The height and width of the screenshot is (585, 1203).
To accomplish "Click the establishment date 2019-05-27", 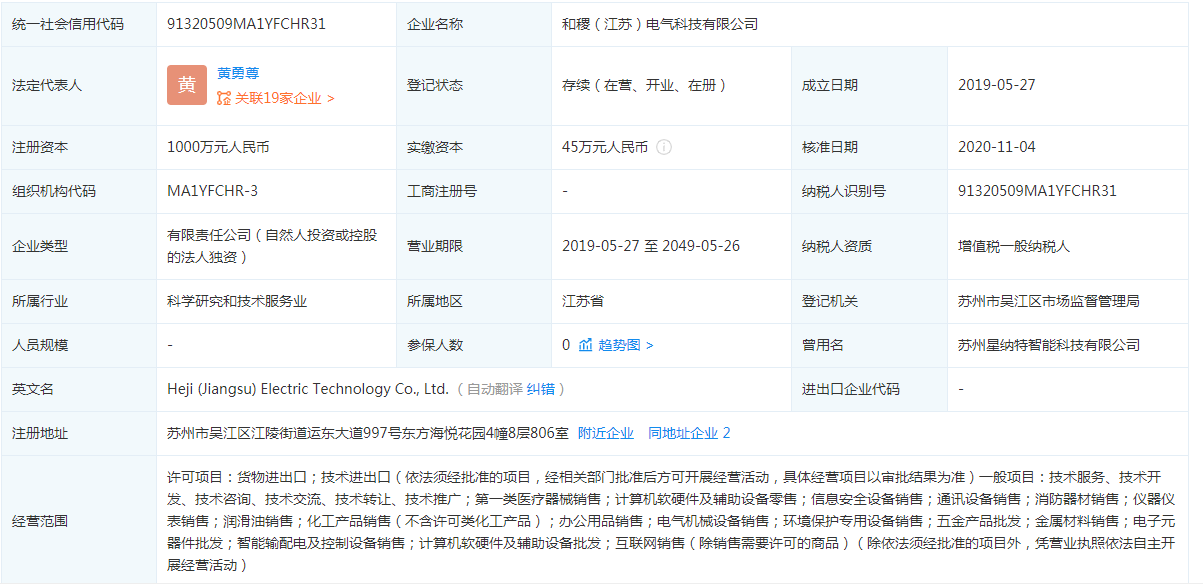I will pos(996,85).
